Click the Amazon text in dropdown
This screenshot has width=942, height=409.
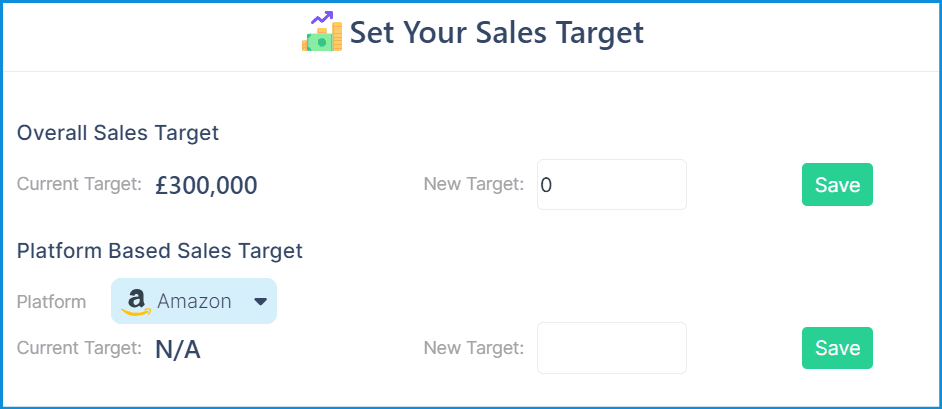[x=194, y=301]
